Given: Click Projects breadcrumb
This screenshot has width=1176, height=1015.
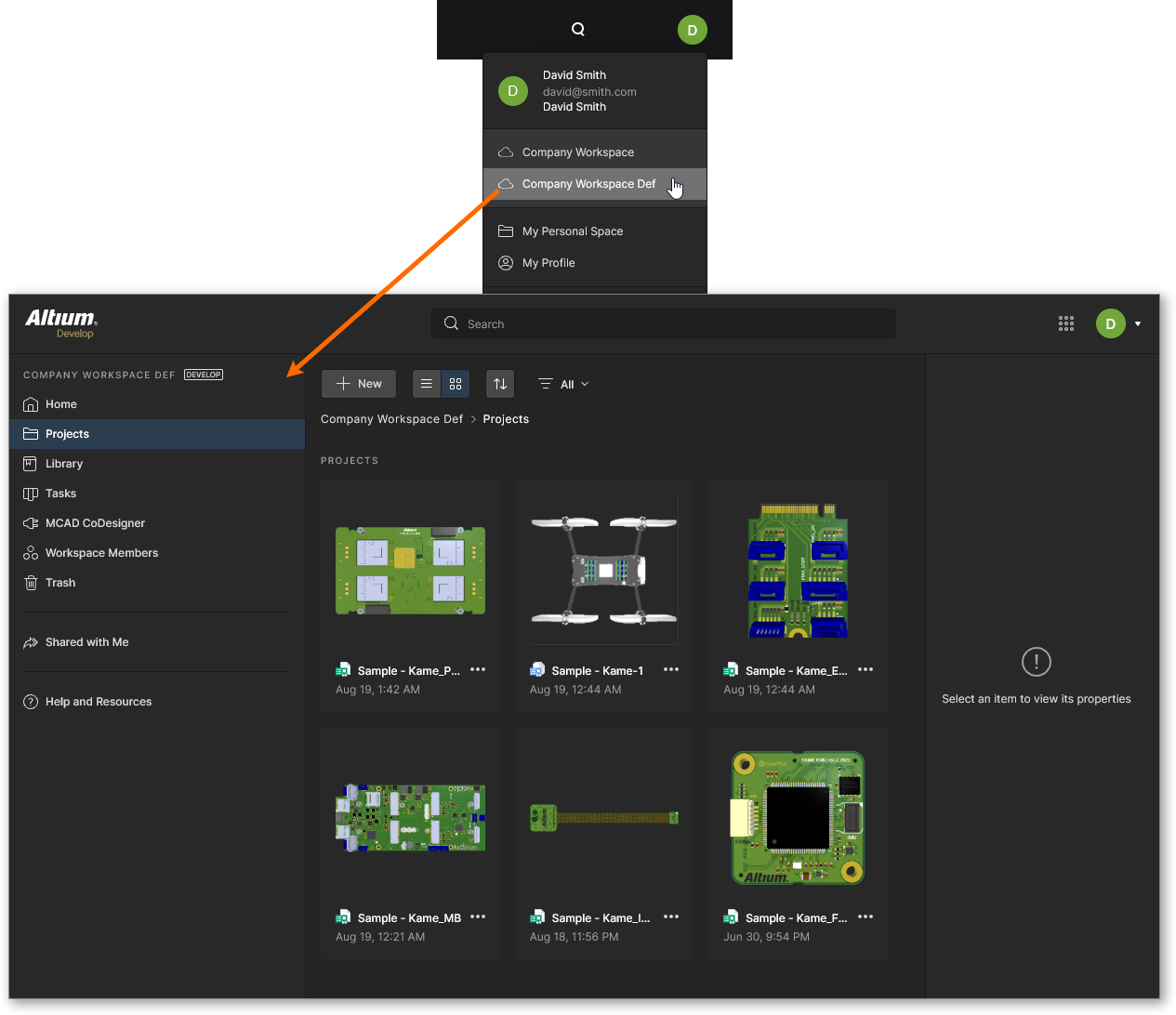Looking at the screenshot, I should coord(506,419).
